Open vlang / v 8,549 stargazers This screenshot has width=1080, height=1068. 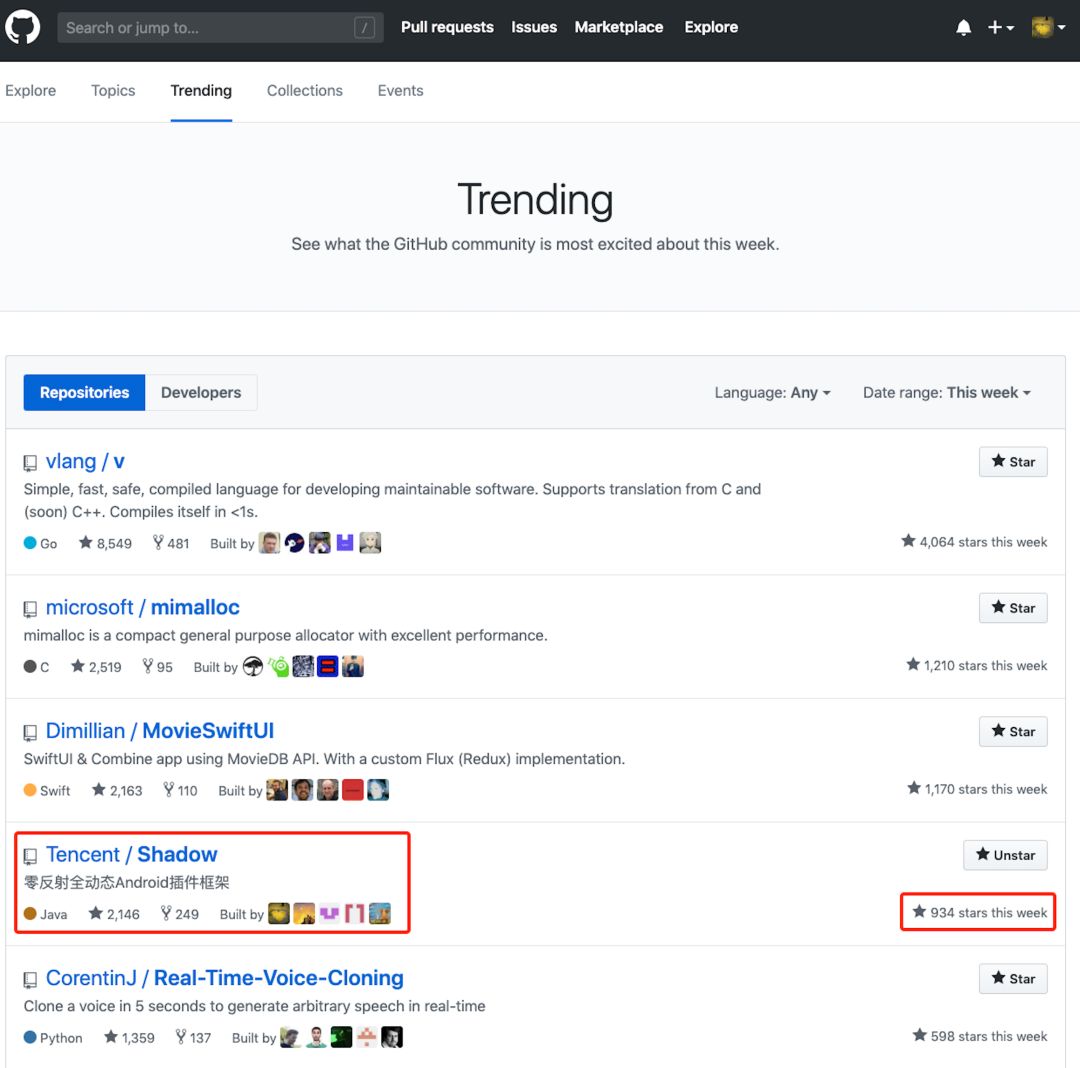click(x=105, y=543)
